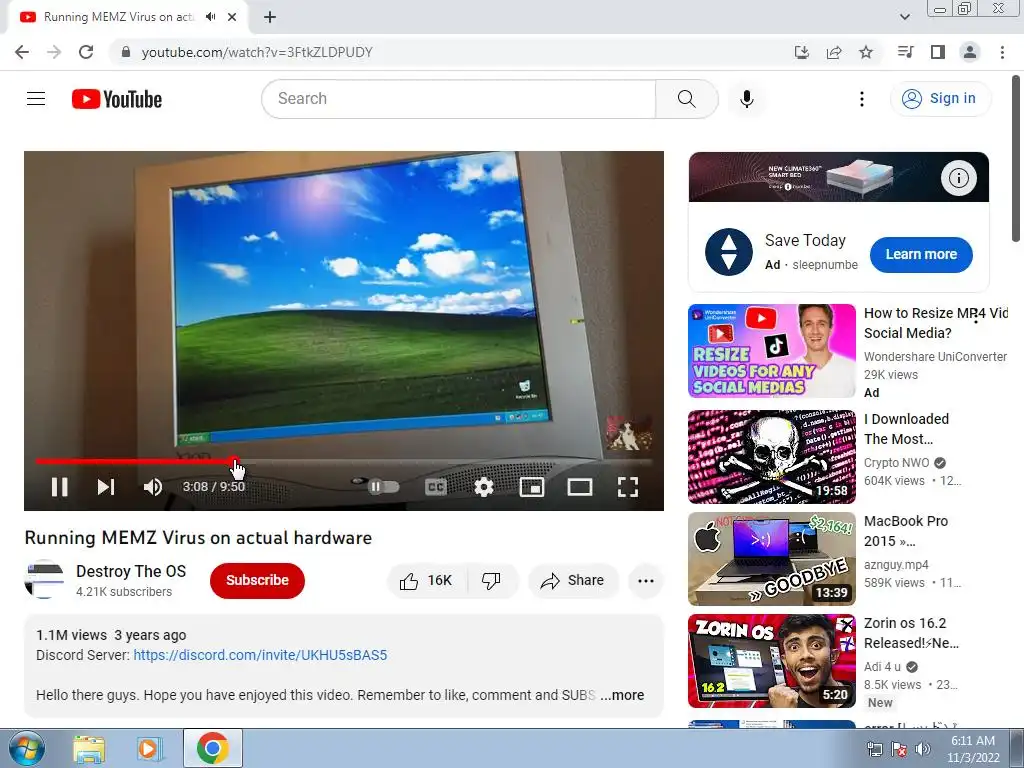Open 'Zorin os 16.2 Released' title

(912, 633)
